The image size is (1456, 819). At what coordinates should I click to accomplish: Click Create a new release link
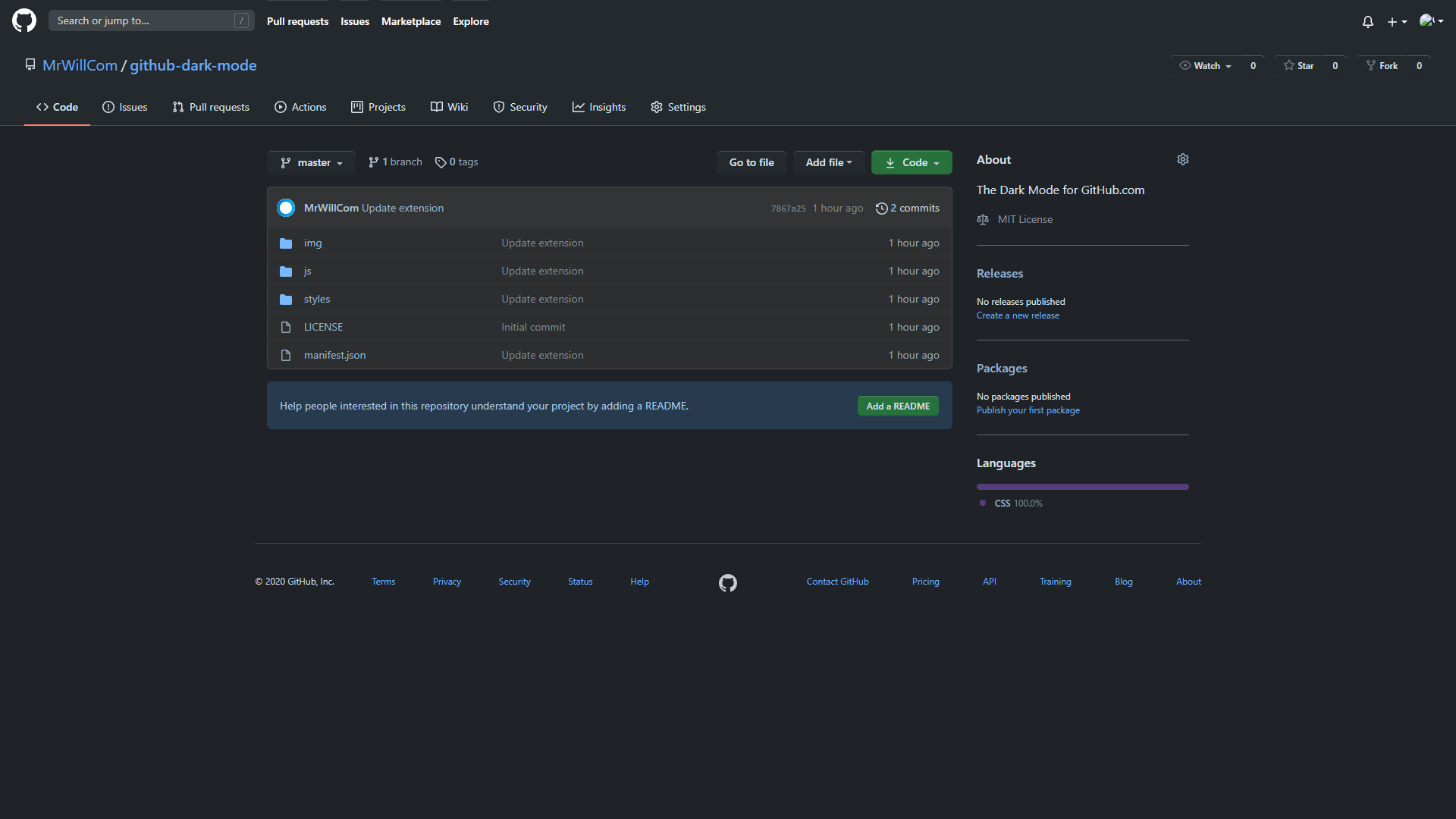1017,314
